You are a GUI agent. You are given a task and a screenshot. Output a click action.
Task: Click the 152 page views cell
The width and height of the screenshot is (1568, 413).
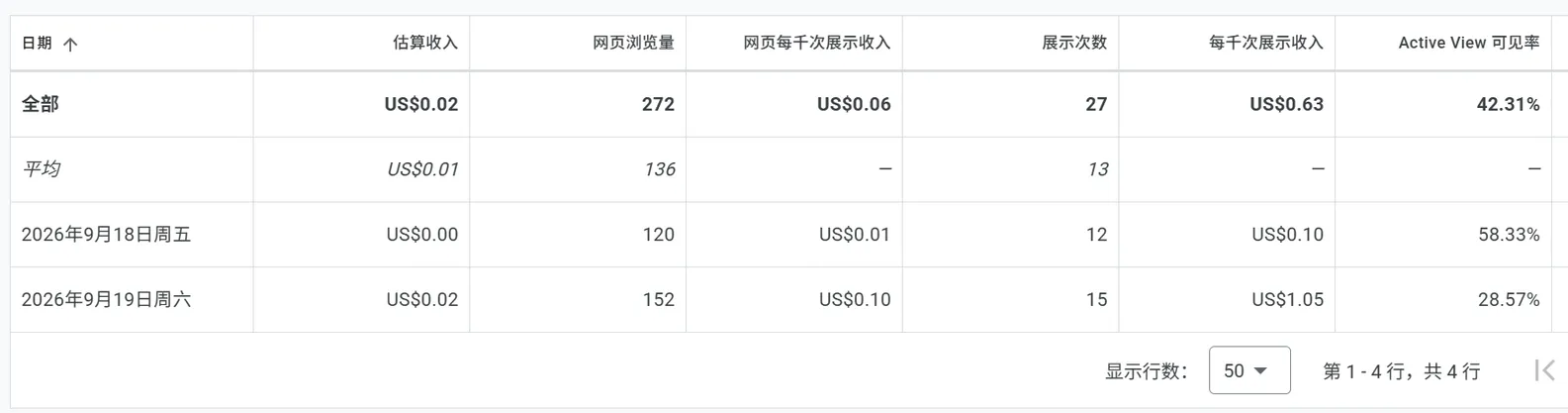[658, 299]
